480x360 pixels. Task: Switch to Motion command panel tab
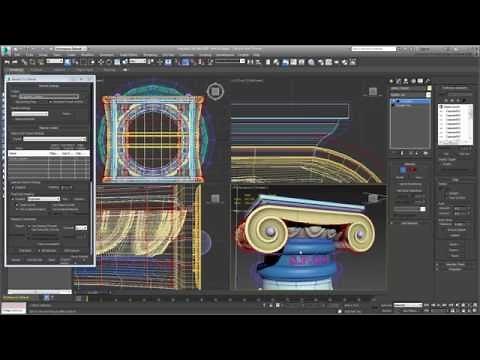413,81
